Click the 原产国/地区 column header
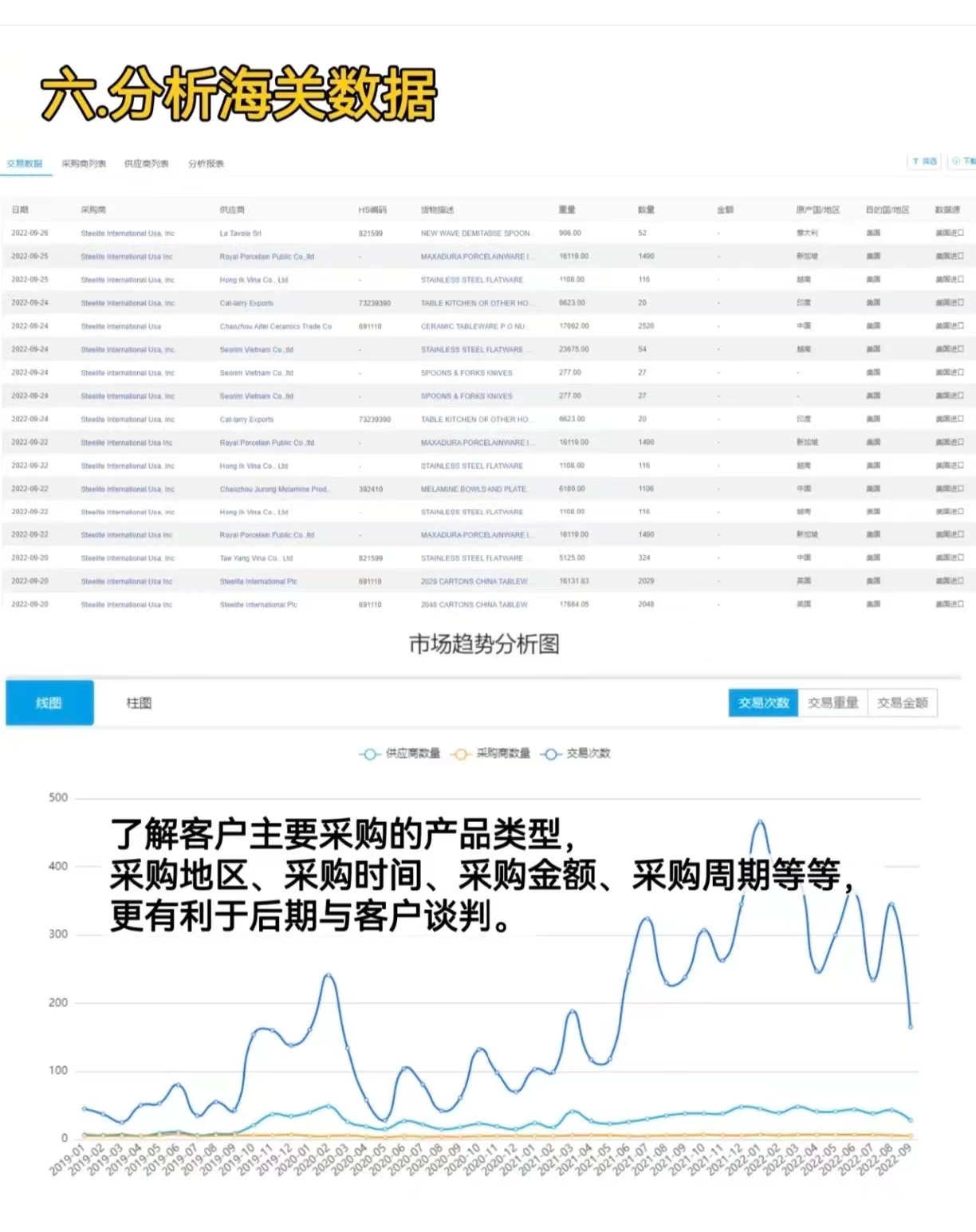Screen dimensions: 976x1232 817,210
